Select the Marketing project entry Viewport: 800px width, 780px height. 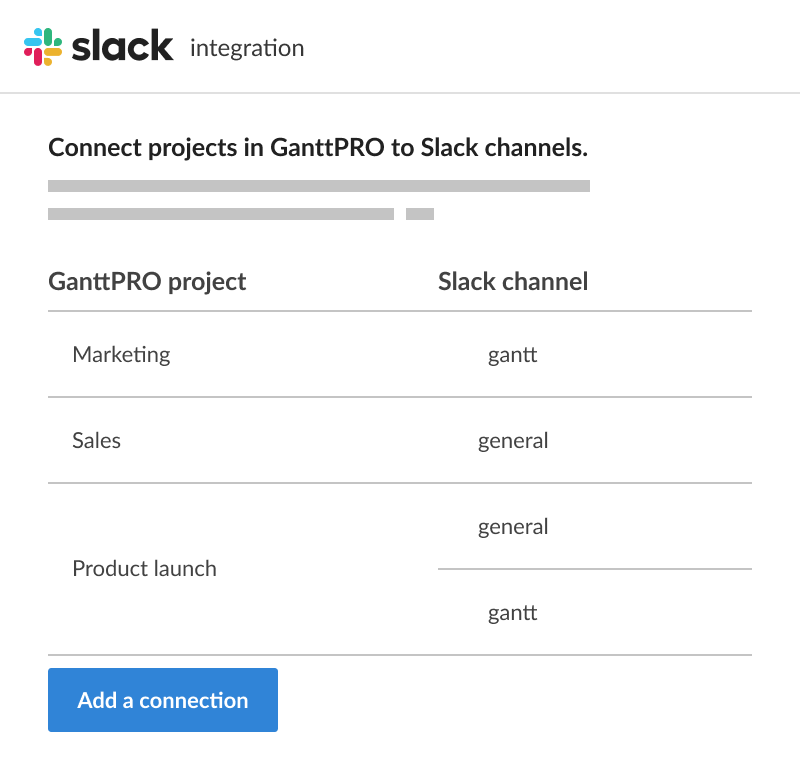click(121, 355)
